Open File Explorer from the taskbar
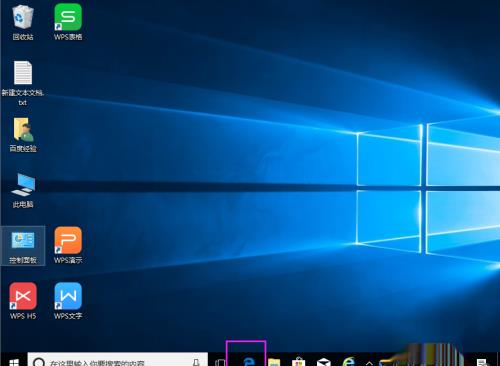Viewport: 500px width, 366px height. point(274,362)
